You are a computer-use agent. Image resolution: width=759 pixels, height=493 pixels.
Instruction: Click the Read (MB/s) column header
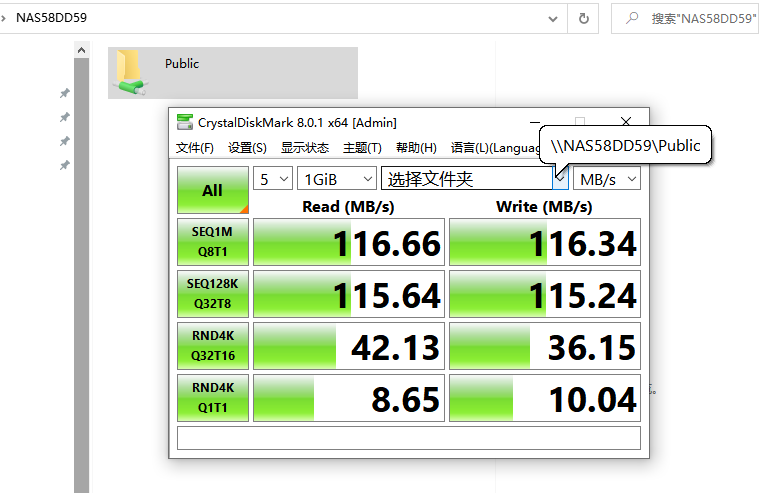point(349,207)
